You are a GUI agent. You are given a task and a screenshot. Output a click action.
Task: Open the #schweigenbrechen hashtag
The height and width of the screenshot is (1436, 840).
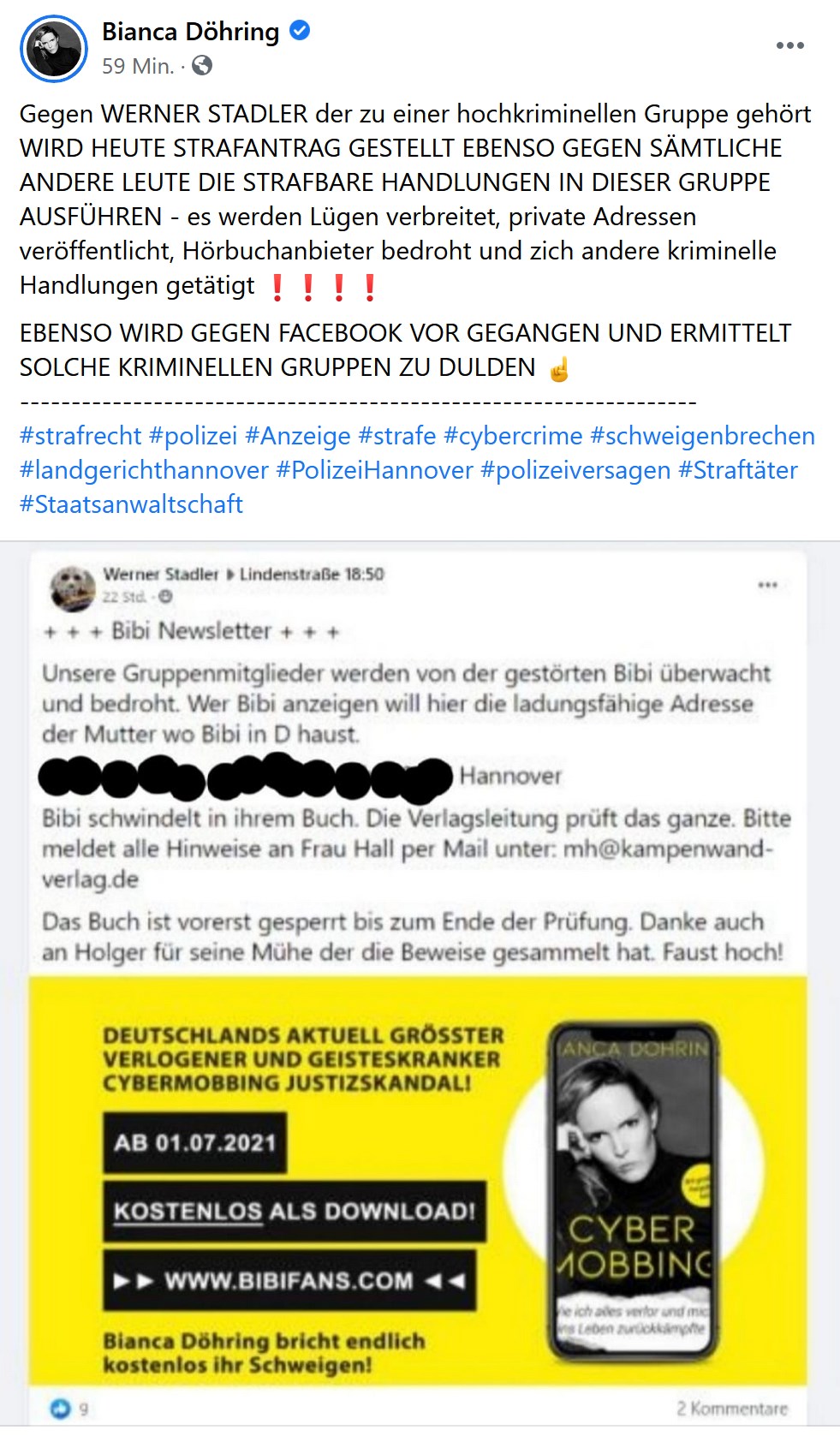tap(702, 436)
